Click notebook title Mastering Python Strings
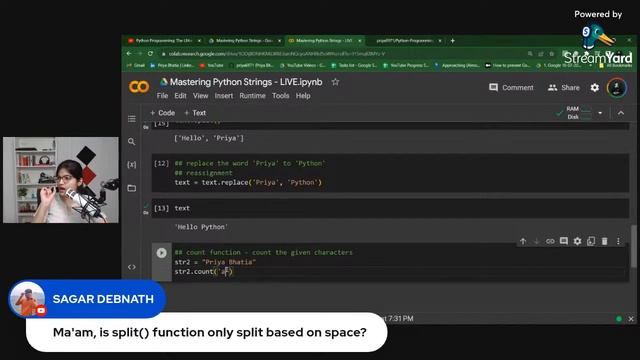Viewport: 640px width, 360px height. click(x=246, y=82)
